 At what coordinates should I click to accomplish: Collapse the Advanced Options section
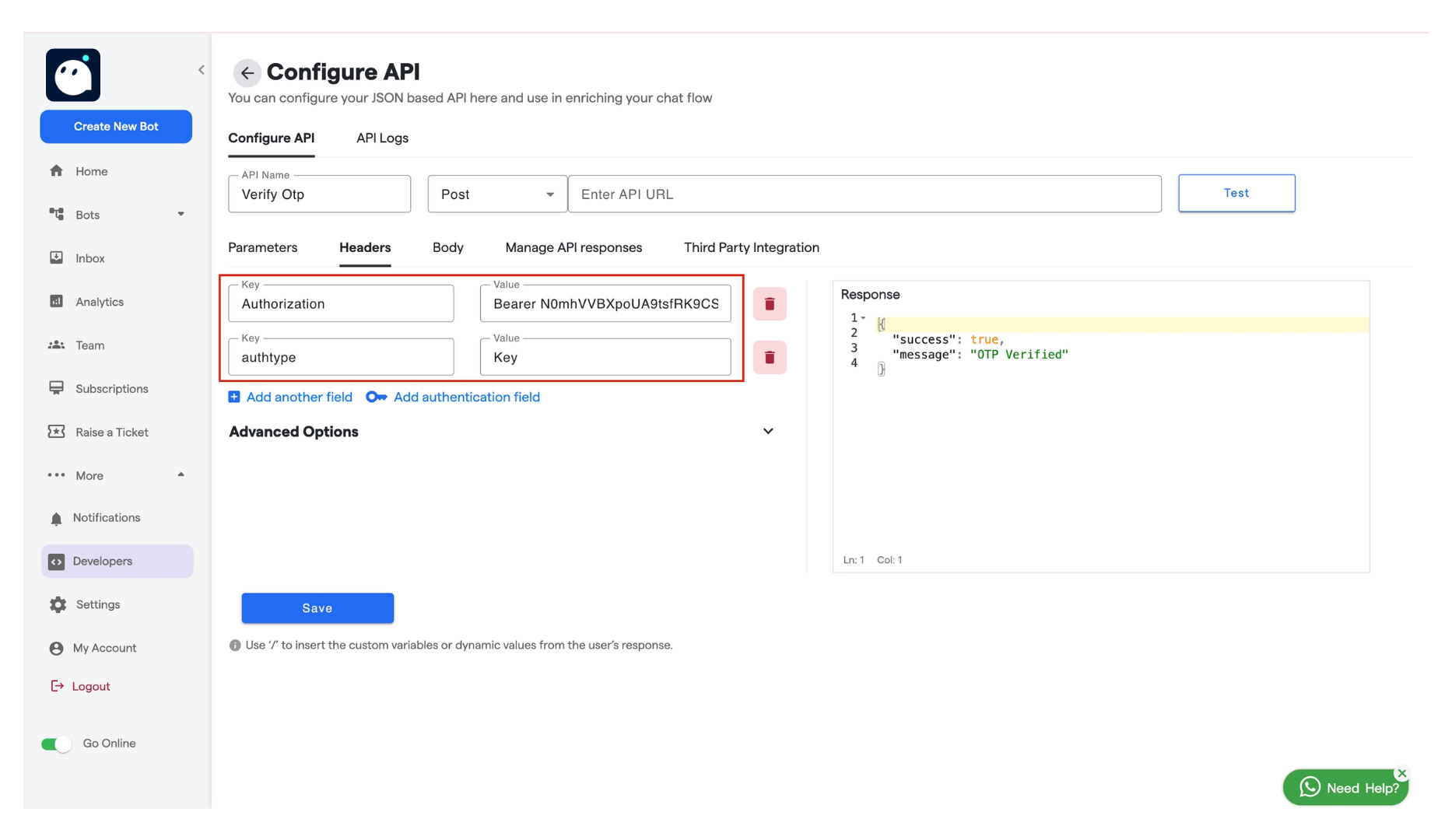click(x=768, y=431)
